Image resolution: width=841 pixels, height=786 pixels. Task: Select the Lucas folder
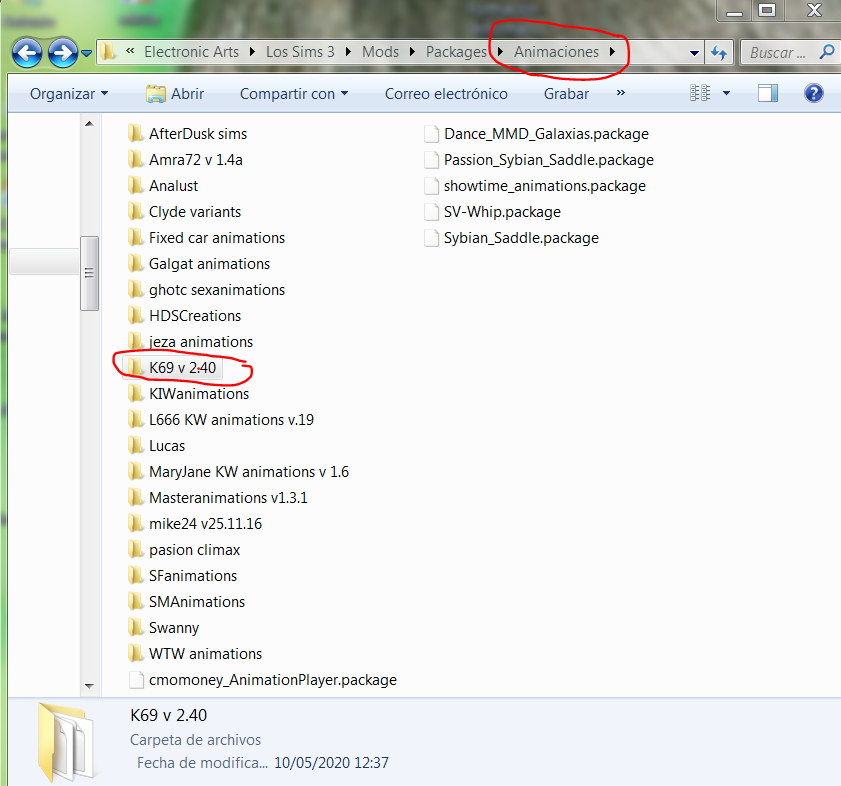pos(157,446)
